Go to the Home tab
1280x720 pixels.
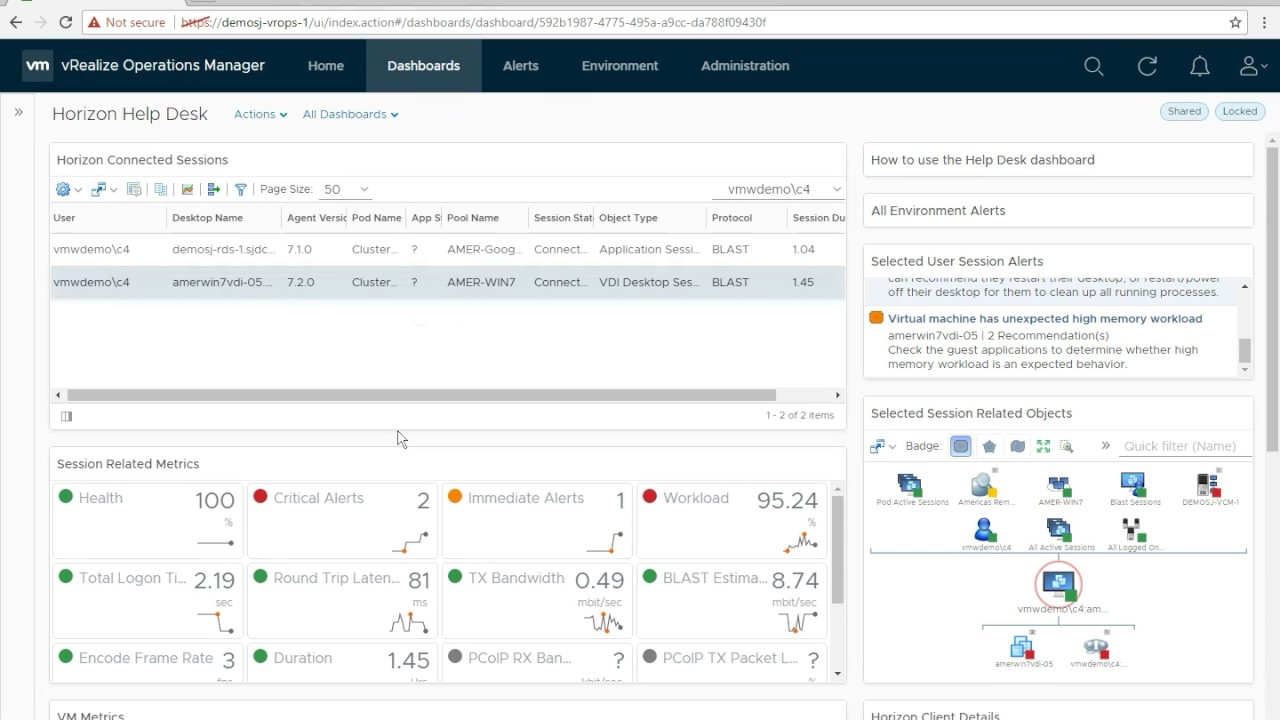[x=326, y=66]
